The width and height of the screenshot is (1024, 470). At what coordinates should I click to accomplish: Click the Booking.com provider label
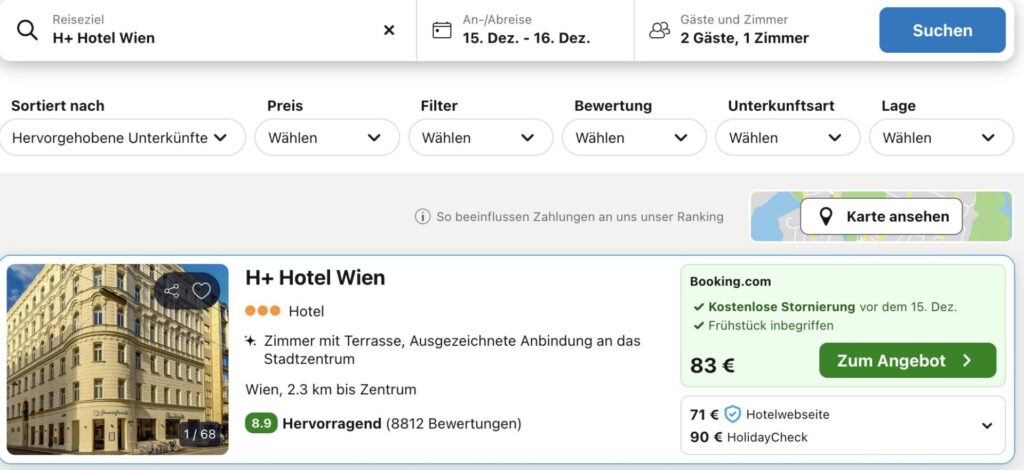[730, 282]
